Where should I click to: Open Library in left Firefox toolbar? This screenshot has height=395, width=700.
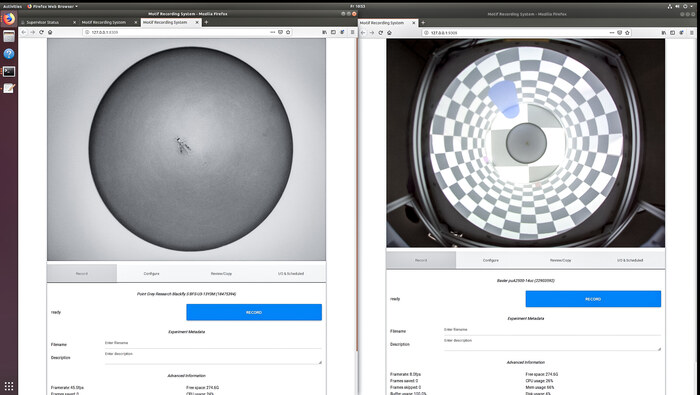pos(325,32)
